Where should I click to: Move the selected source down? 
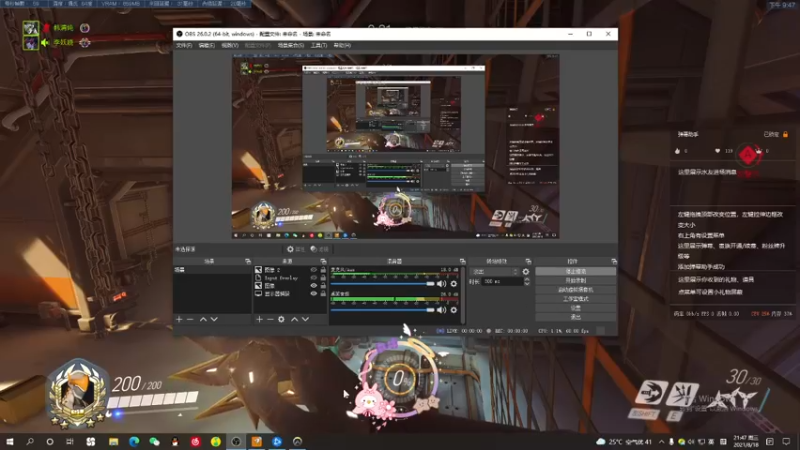[x=305, y=319]
